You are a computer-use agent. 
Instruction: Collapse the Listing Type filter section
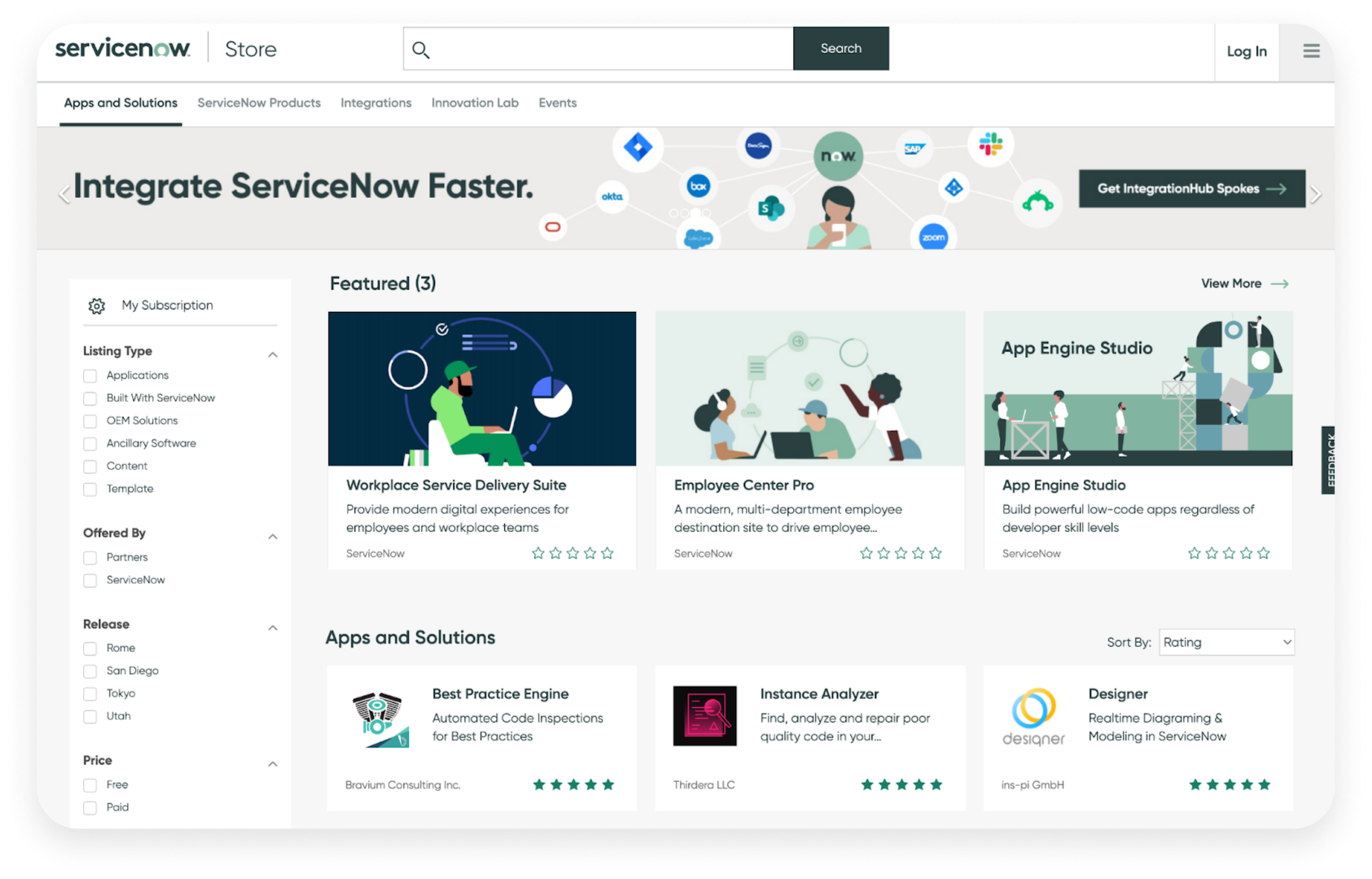click(x=273, y=354)
